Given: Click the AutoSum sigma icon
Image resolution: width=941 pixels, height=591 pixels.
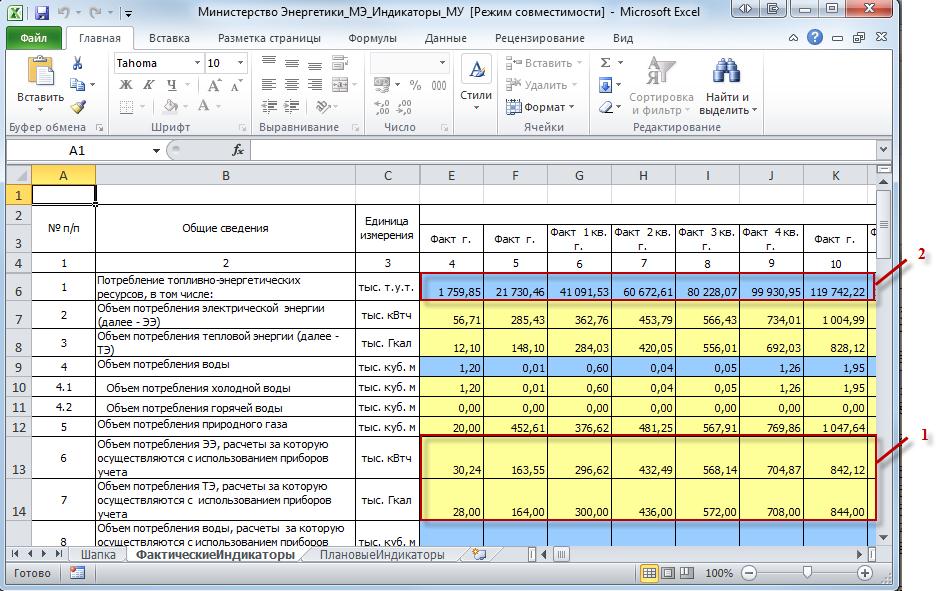Looking at the screenshot, I should (606, 62).
